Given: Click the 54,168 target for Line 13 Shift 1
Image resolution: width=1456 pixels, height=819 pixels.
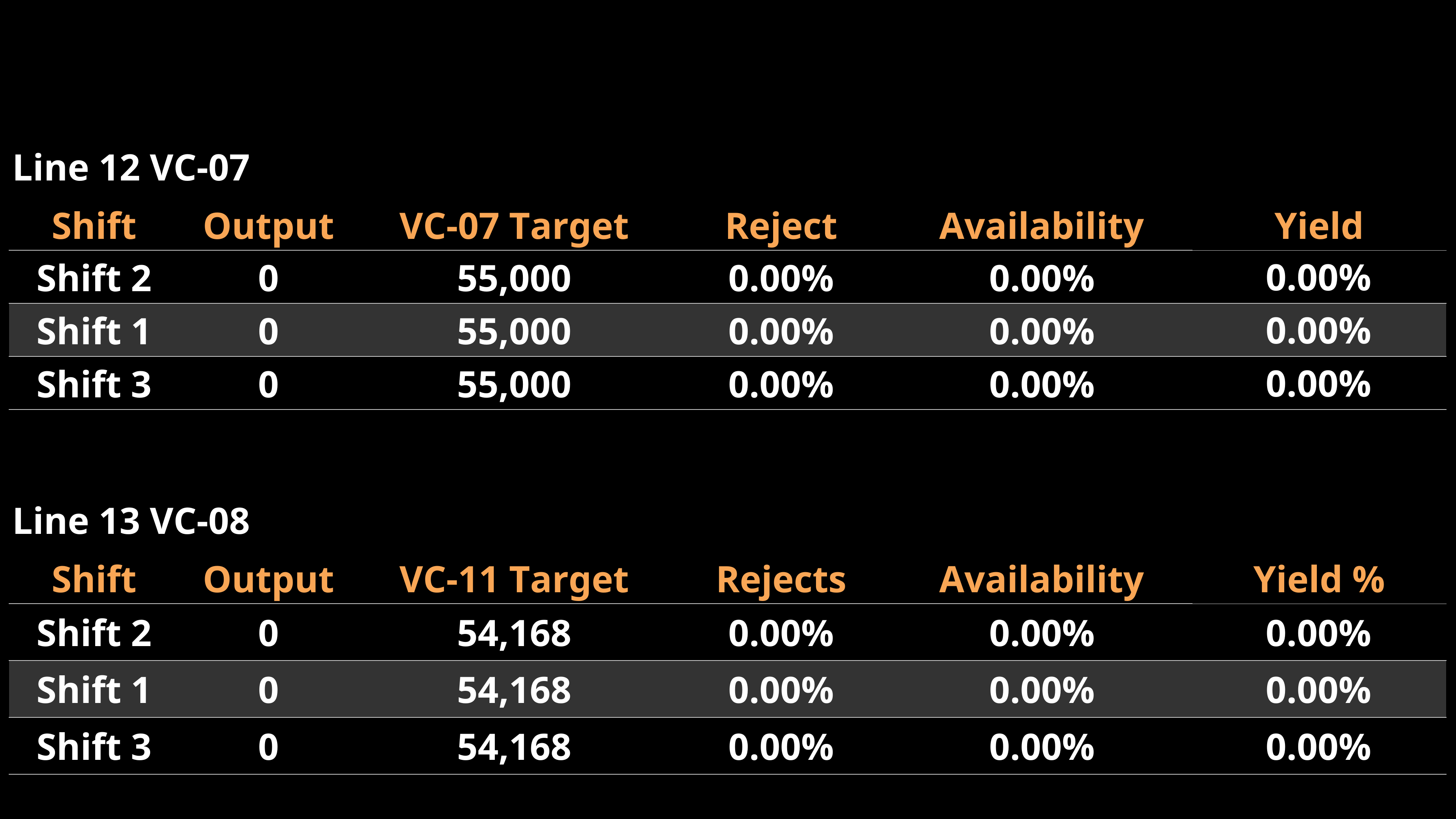Looking at the screenshot, I should [514, 690].
